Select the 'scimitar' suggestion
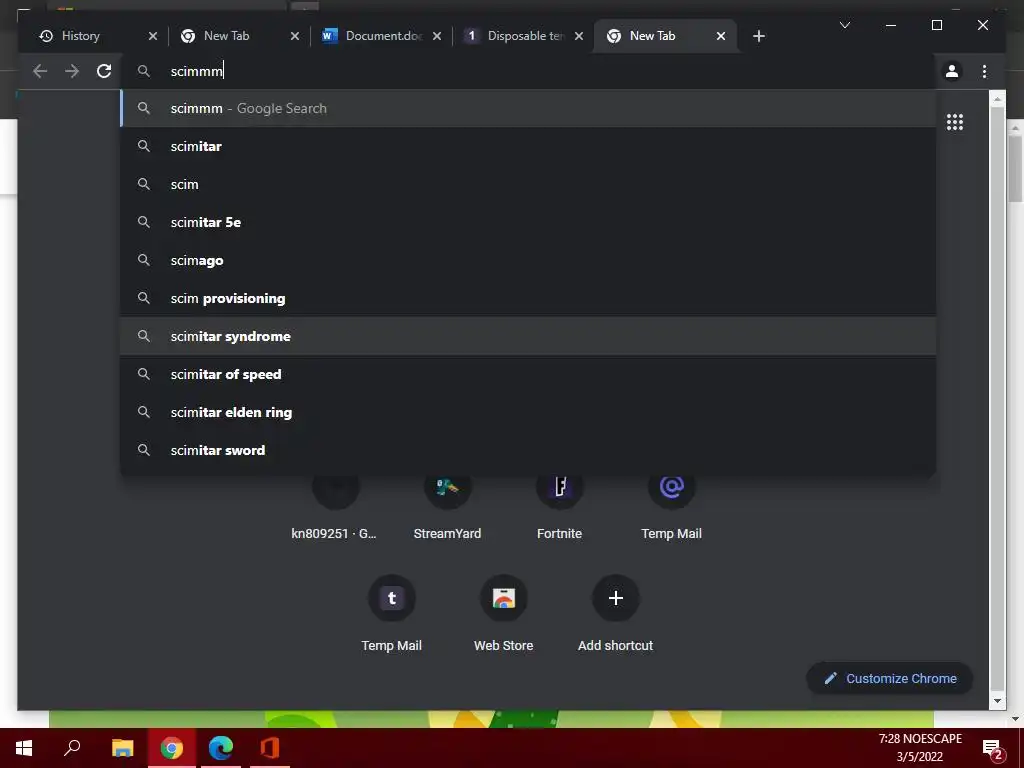The height and width of the screenshot is (768, 1024). click(528, 146)
